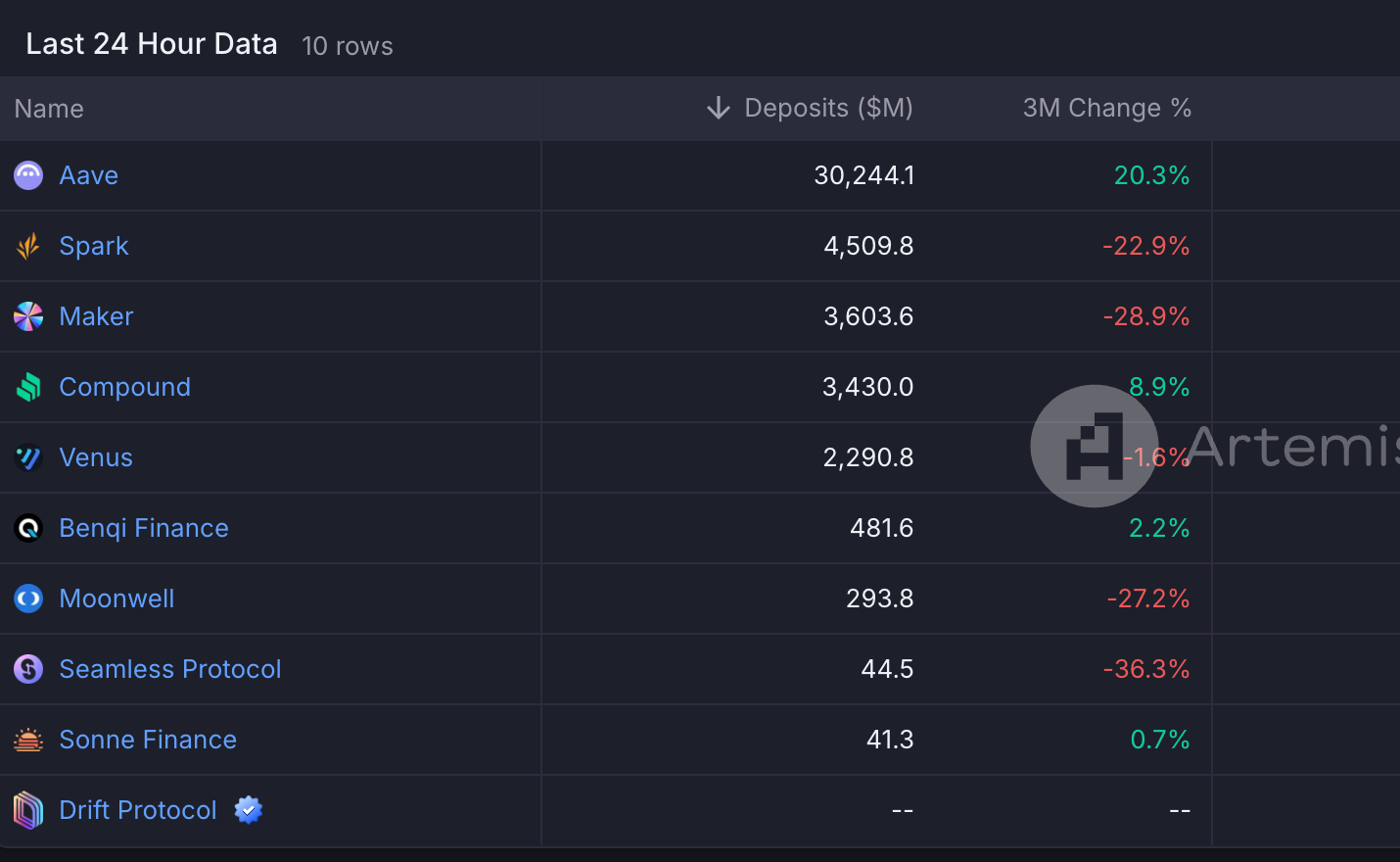Image resolution: width=1400 pixels, height=862 pixels.
Task: Select Maker deposits value 3,603.6
Action: [x=868, y=316]
